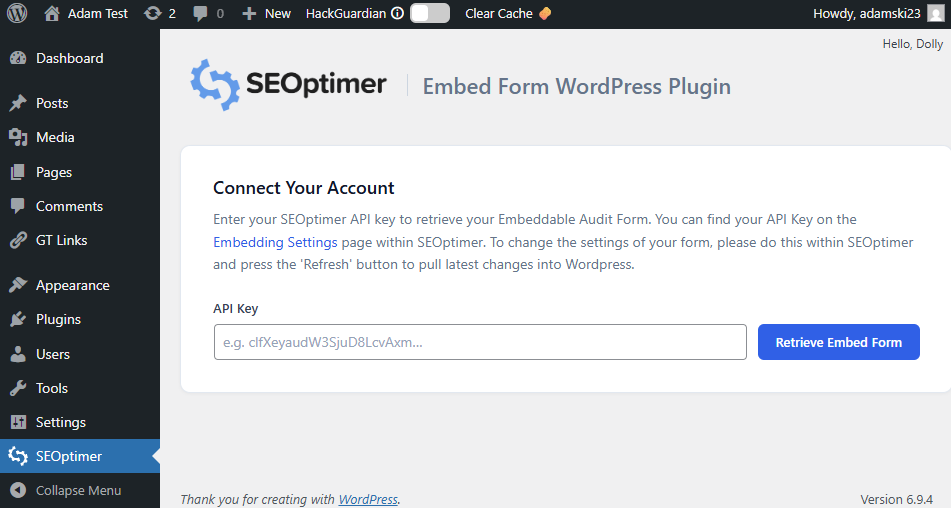Open Tools menu label
This screenshot has width=951, height=508.
coord(52,388)
